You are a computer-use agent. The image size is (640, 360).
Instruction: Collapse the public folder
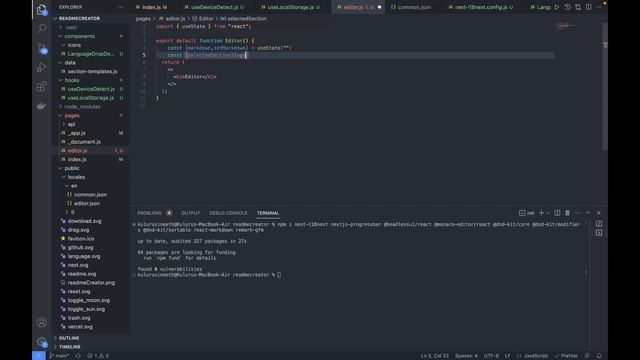[x=72, y=168]
